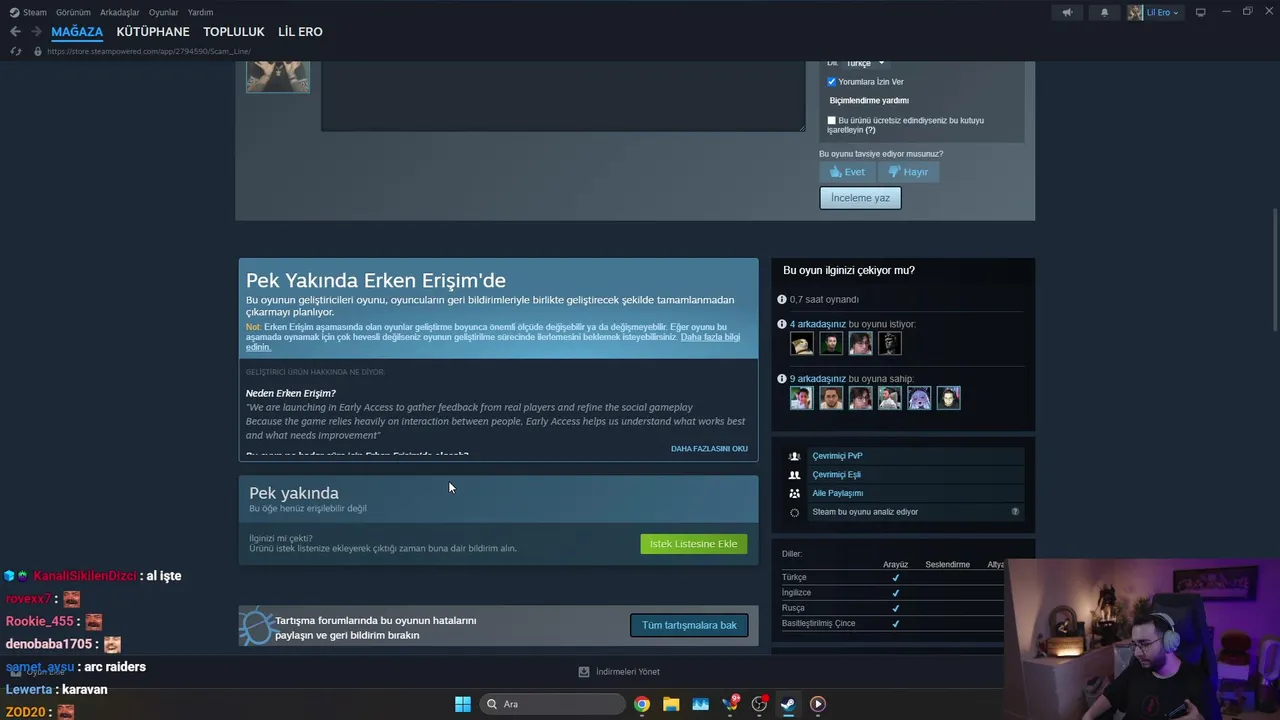Click the '9 arkadaşınız' link
This screenshot has height=720, width=1280.
[x=817, y=379]
